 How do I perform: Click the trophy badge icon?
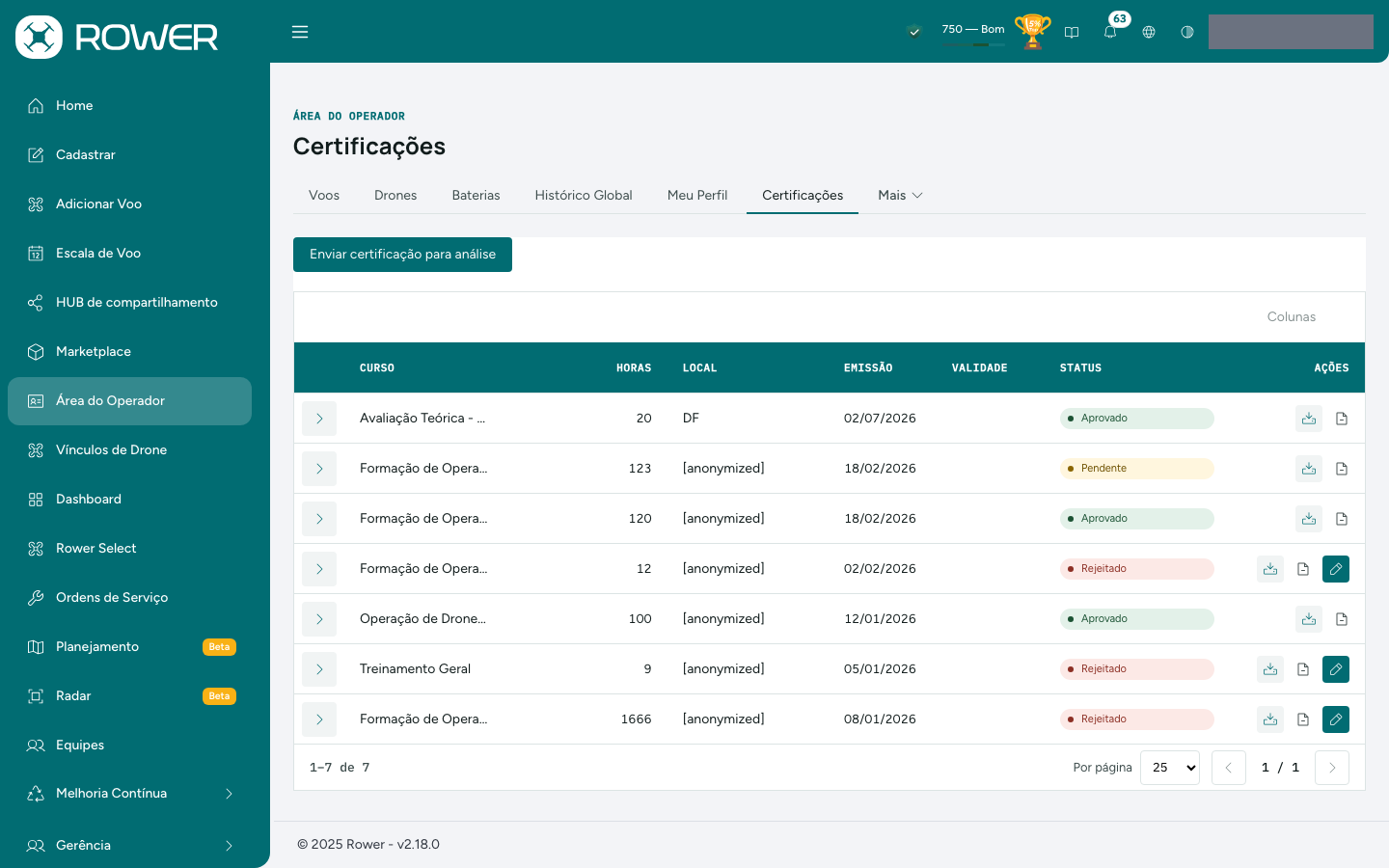(x=1033, y=31)
